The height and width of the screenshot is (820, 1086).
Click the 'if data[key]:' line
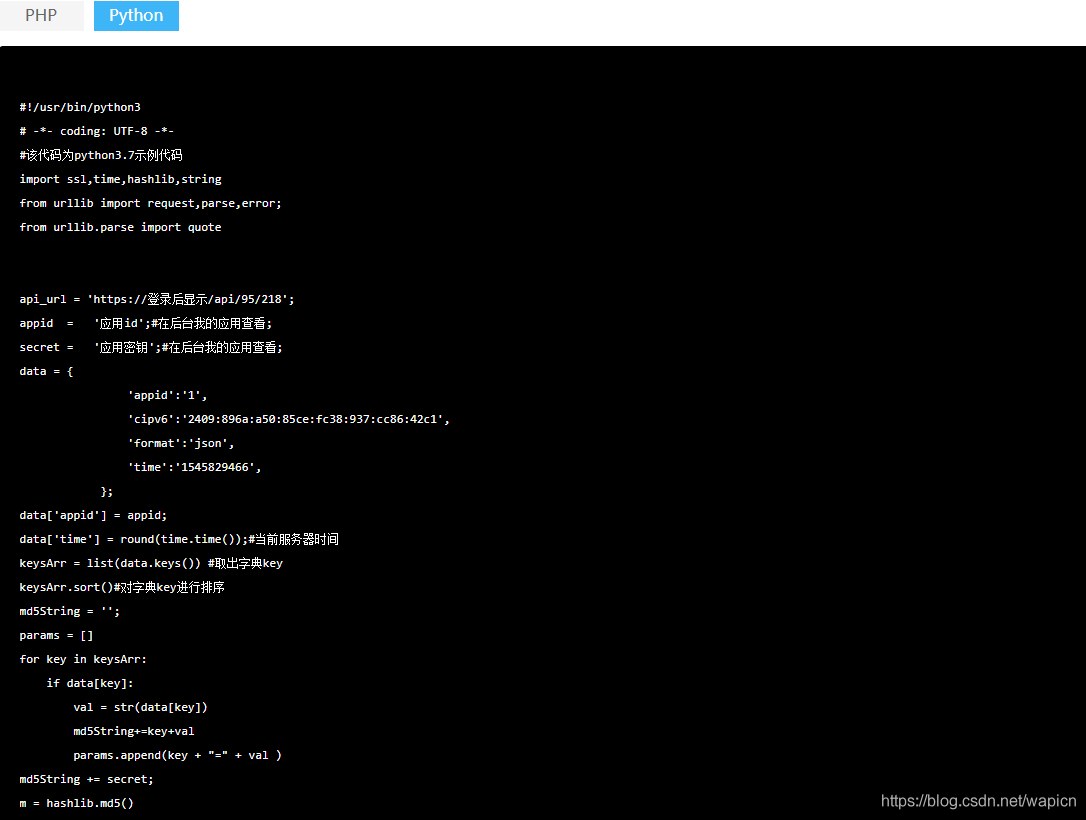tap(90, 684)
